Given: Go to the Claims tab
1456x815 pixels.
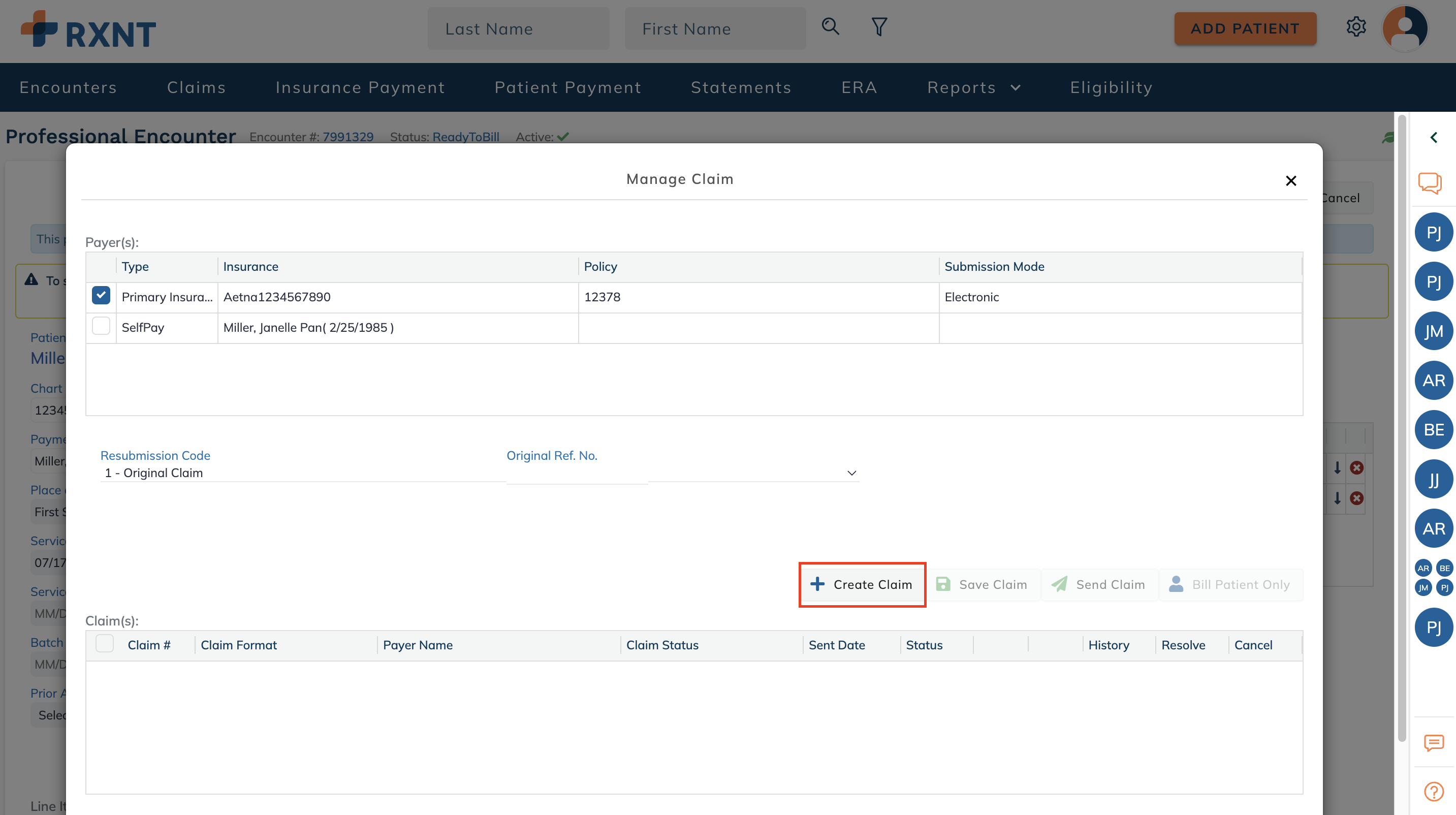Looking at the screenshot, I should [x=196, y=87].
